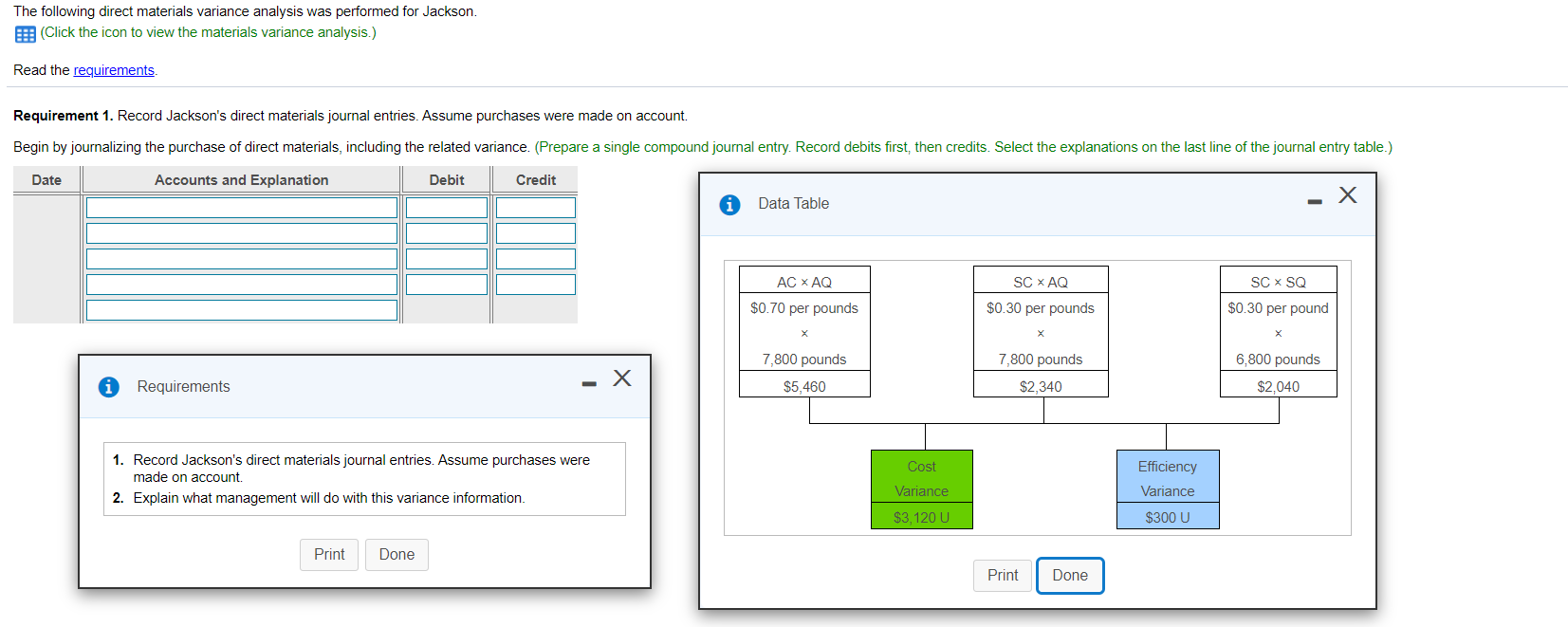Click the Data Table info icon
The height and width of the screenshot is (627, 1568).
(x=729, y=205)
